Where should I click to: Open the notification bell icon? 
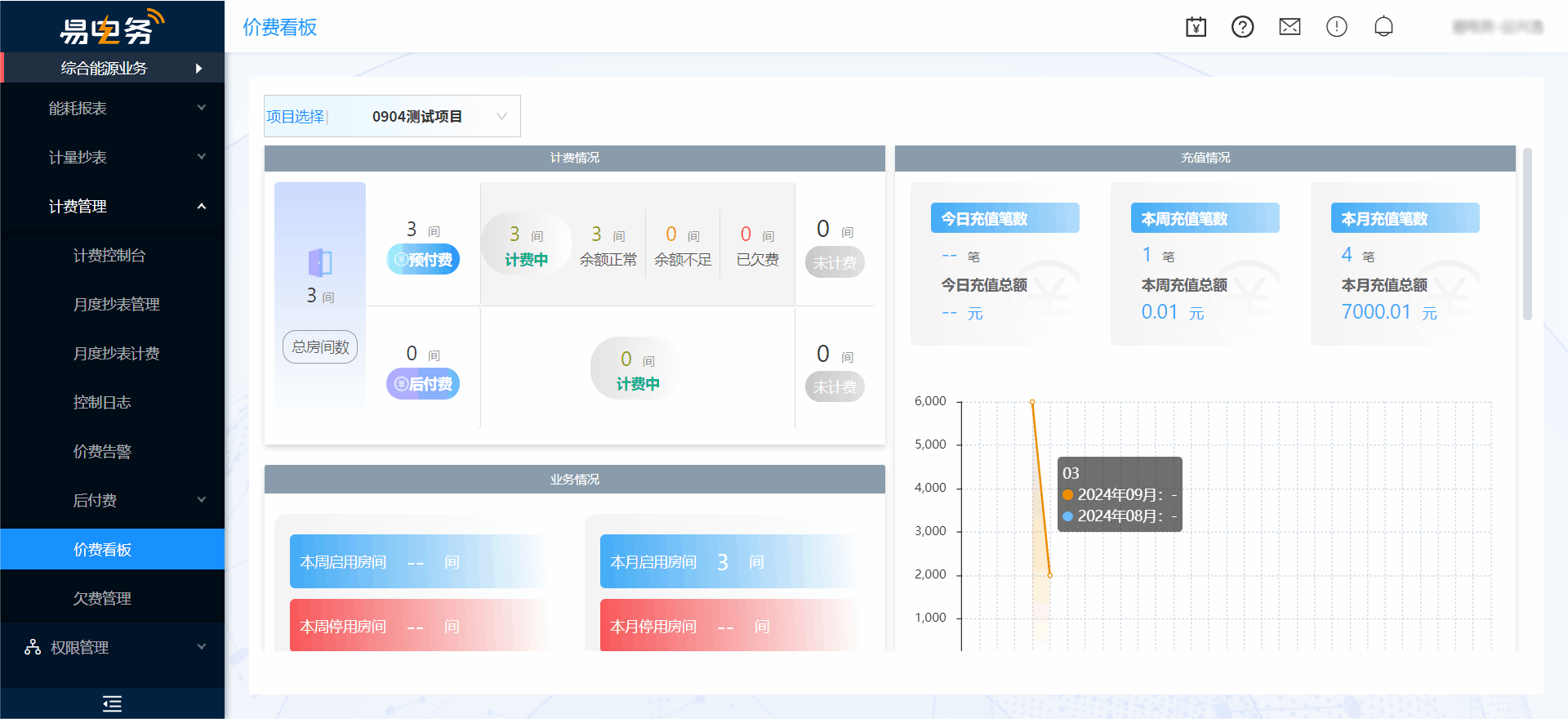[1383, 27]
